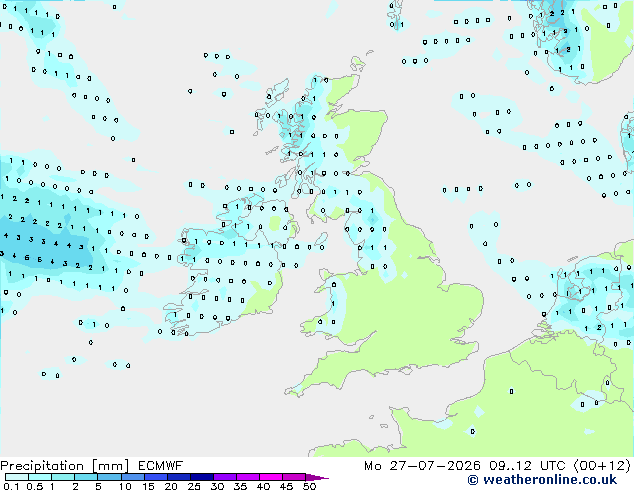Select the 5–10 mm legend color swatch
The width and height of the screenshot is (634, 490).
click(109, 477)
